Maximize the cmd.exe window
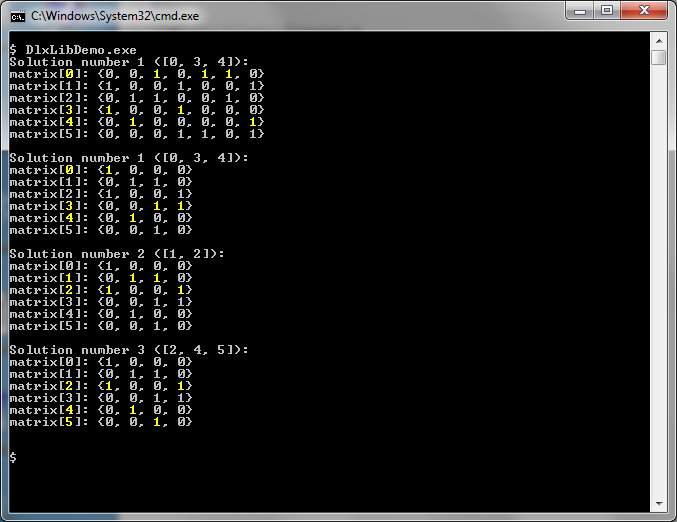 (607, 10)
